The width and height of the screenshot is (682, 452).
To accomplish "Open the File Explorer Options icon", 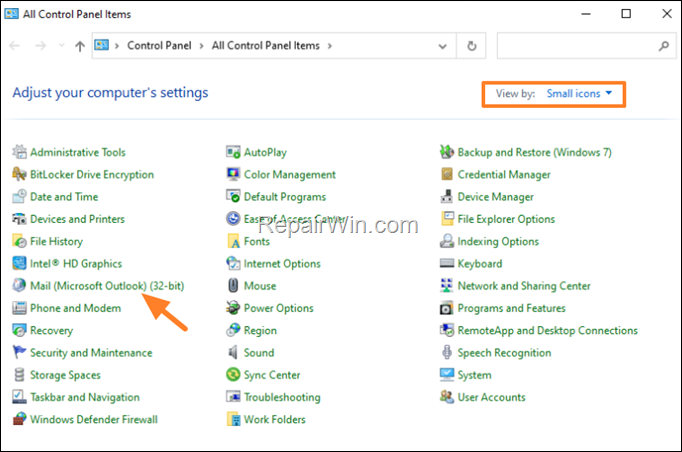I will click(x=447, y=218).
